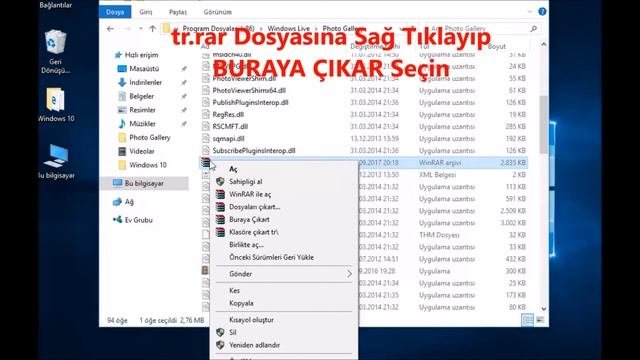Choose Yeniden adlandır option
The width and height of the screenshot is (640, 360).
[254, 345]
